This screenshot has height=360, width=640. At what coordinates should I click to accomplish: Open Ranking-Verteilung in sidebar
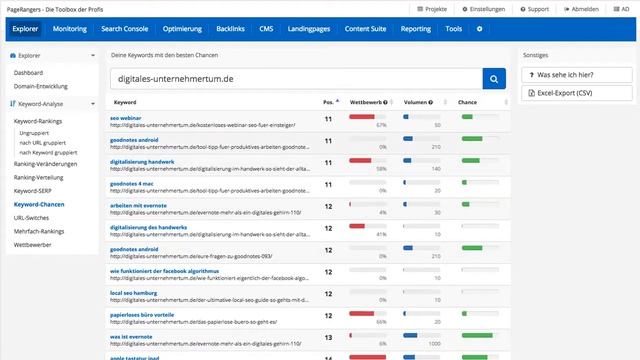click(38, 178)
